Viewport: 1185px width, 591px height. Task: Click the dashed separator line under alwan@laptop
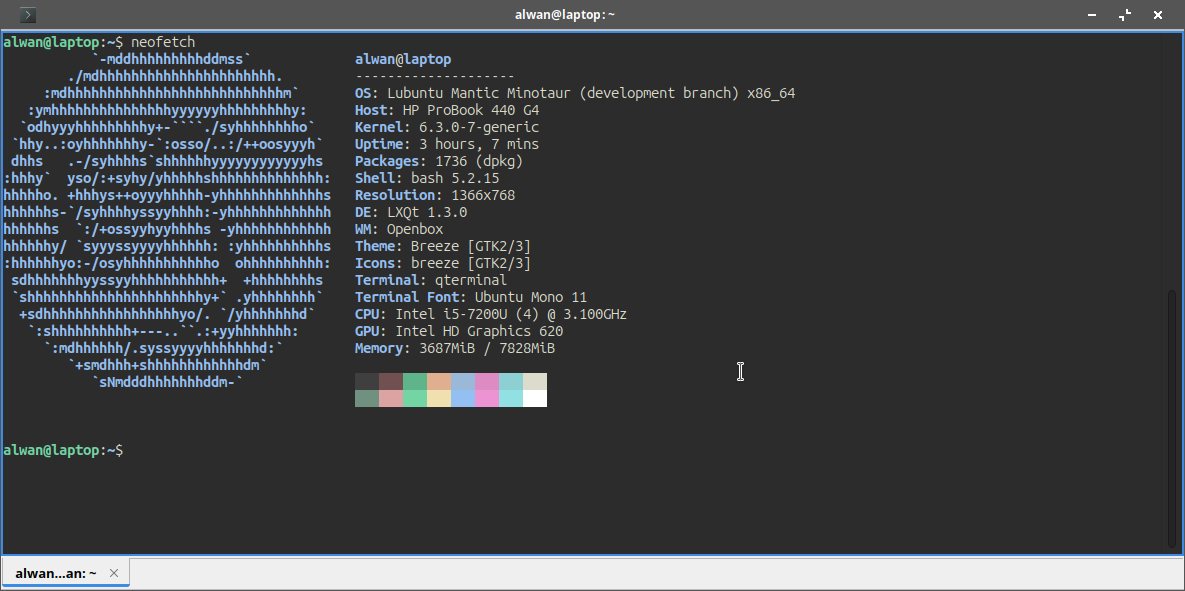point(435,76)
